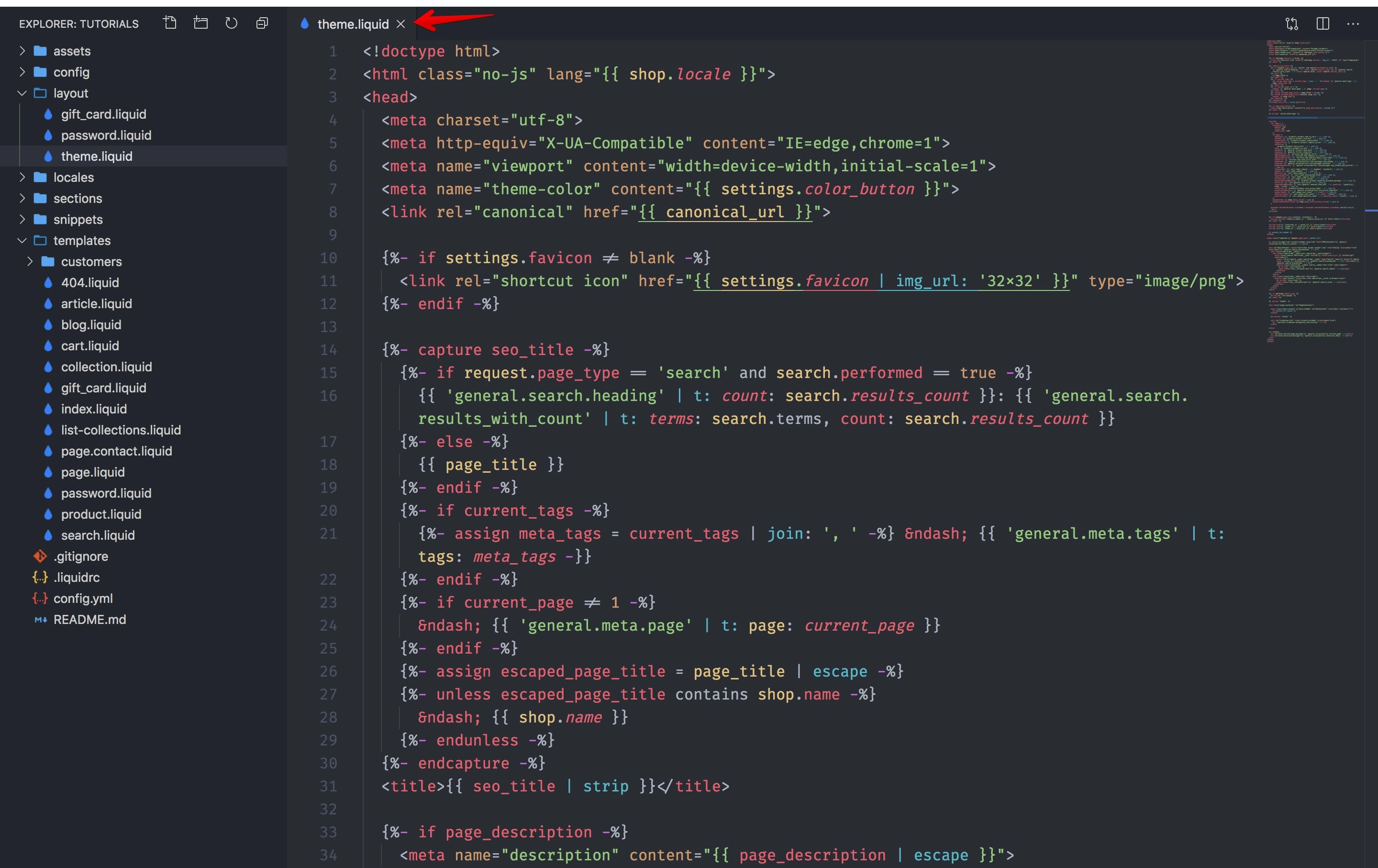Open page.contact.liquid template
Viewport: 1378px width, 868px height.
pyautogui.click(x=143, y=451)
